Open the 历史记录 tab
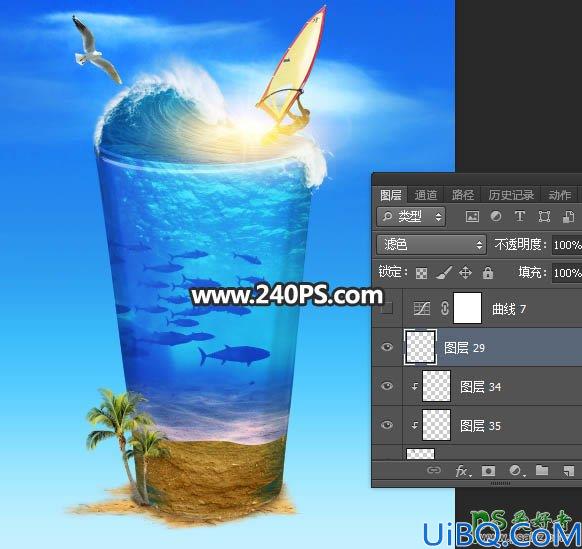The image size is (582, 549). [511, 195]
